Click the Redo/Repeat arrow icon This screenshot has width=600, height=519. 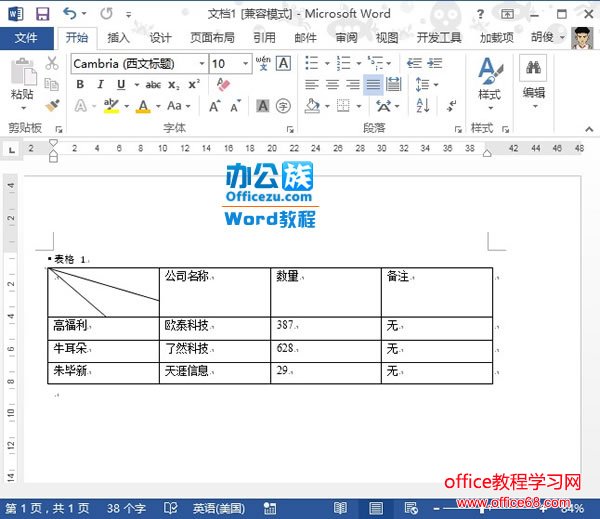(106, 14)
